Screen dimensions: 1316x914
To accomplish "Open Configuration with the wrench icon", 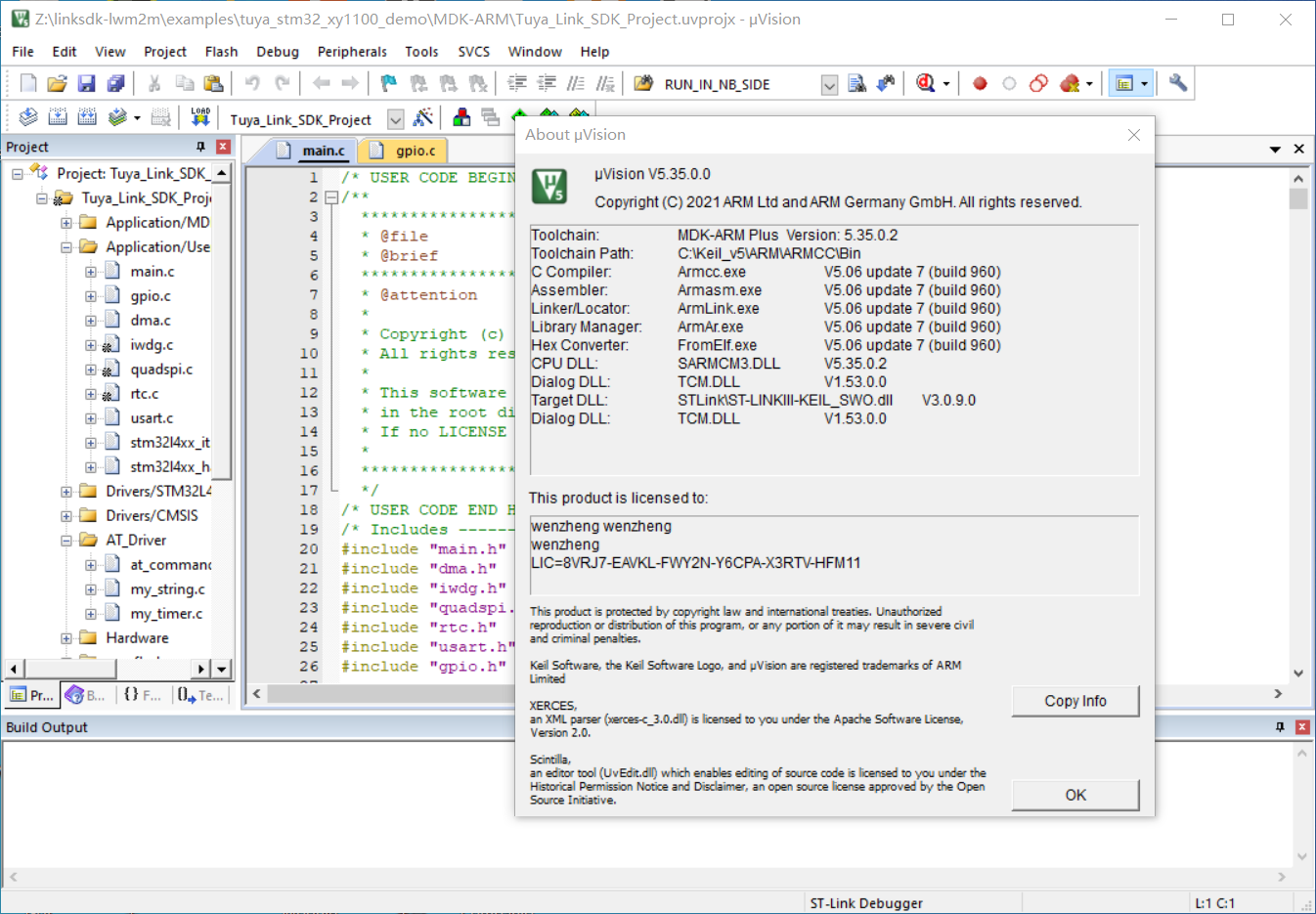I will (x=1178, y=84).
